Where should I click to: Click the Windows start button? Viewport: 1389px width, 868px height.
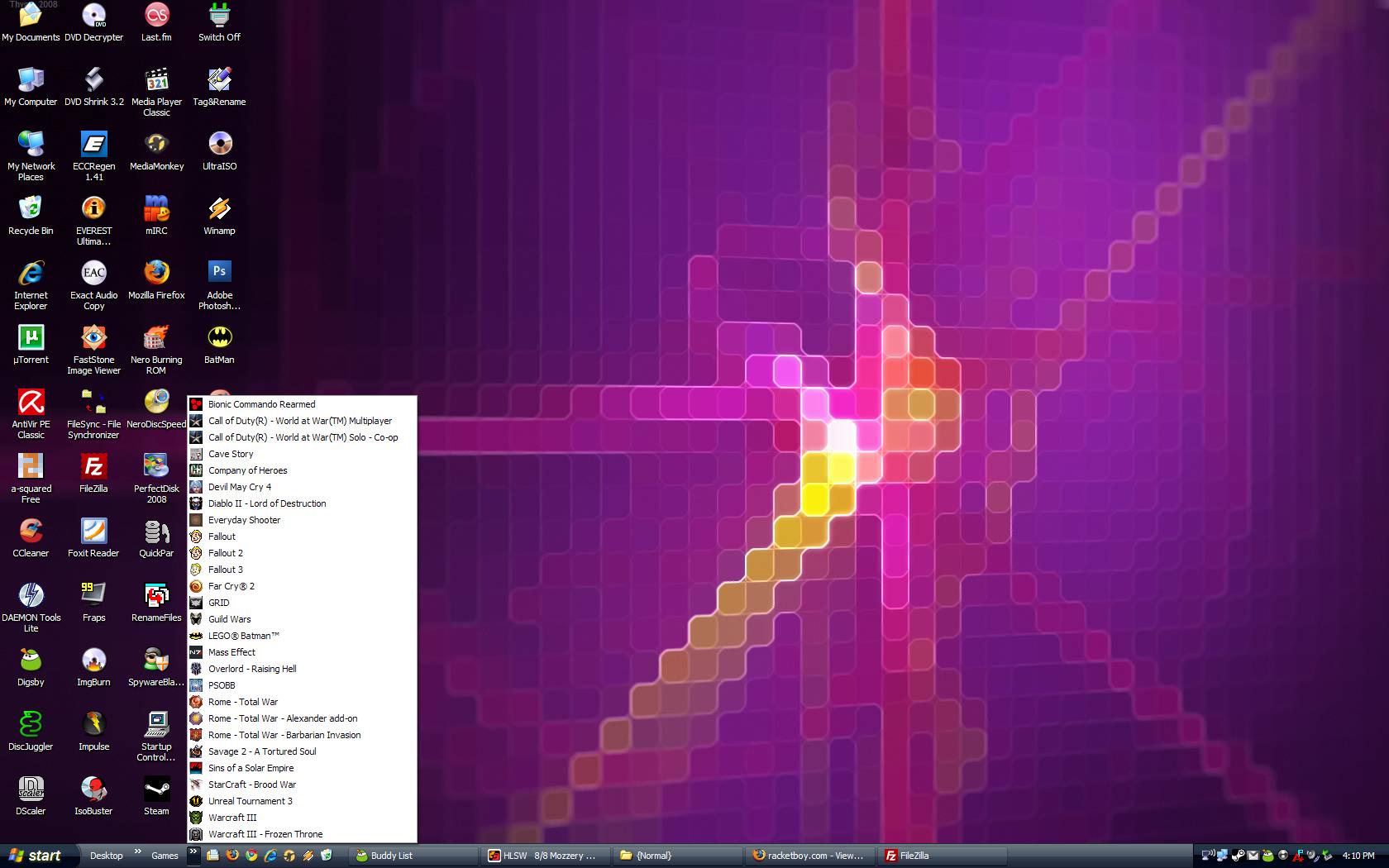coord(38,856)
